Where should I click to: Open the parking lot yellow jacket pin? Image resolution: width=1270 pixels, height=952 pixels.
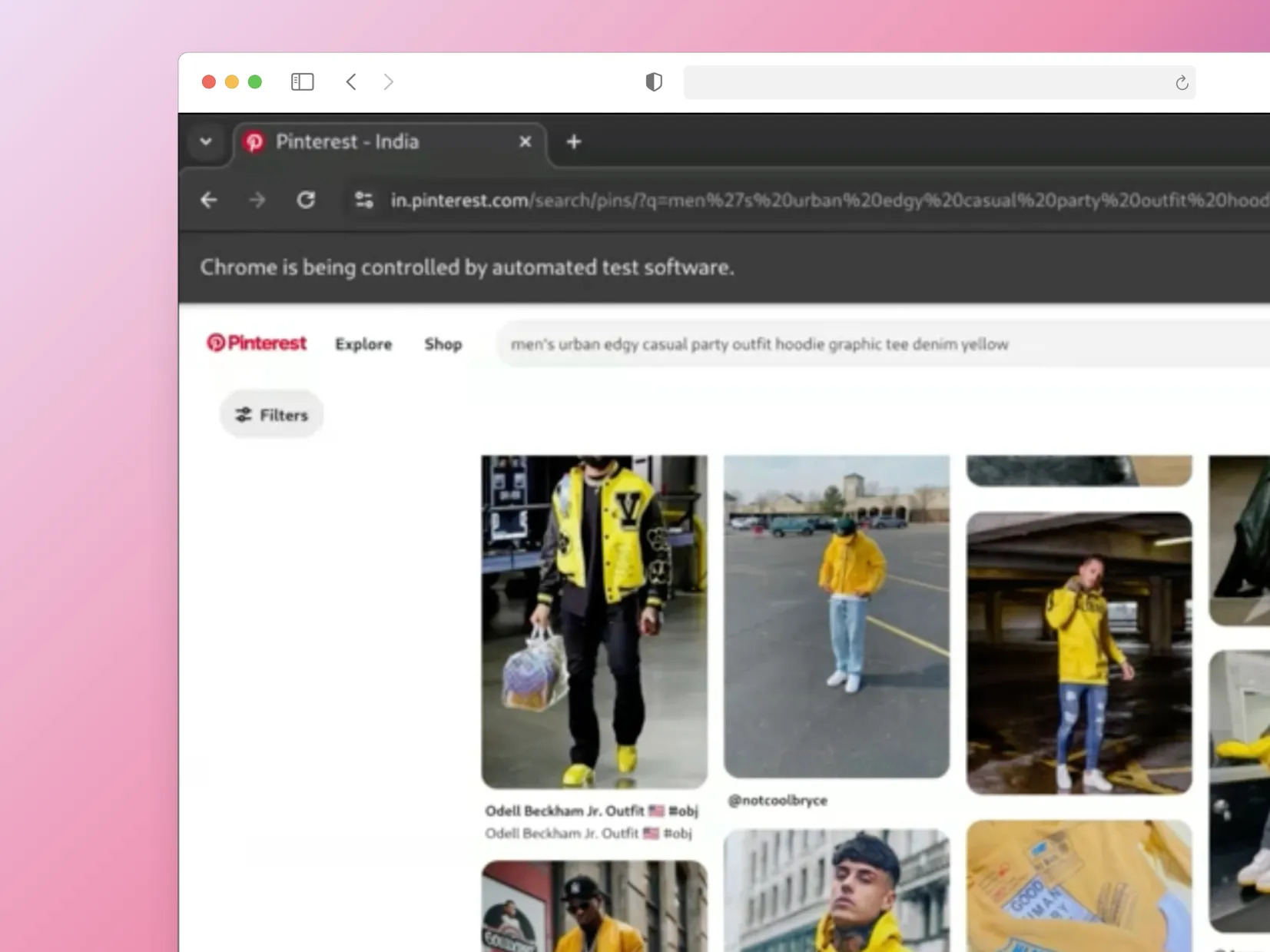point(837,616)
